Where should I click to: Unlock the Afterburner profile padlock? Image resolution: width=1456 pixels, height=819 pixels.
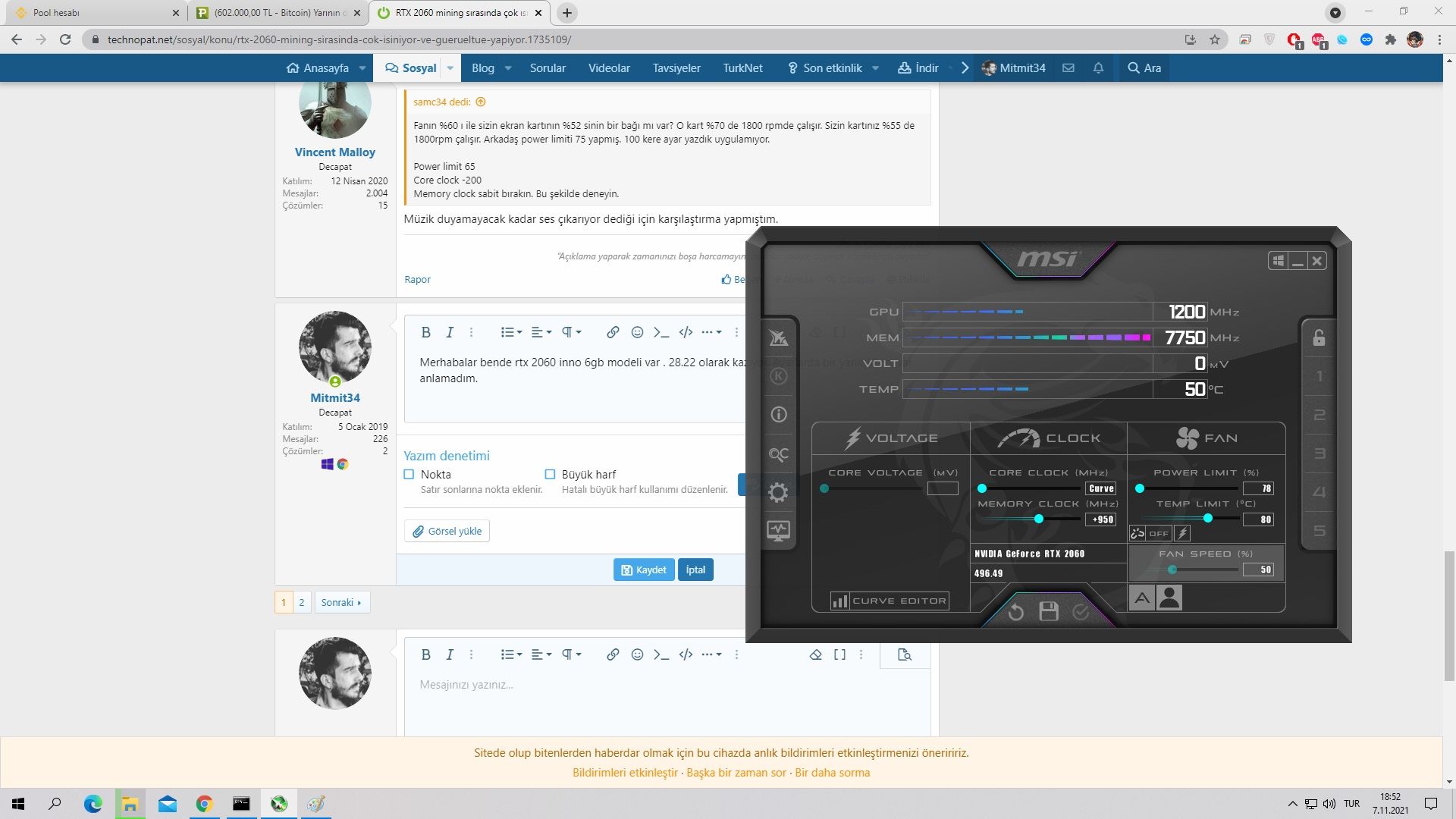1319,337
